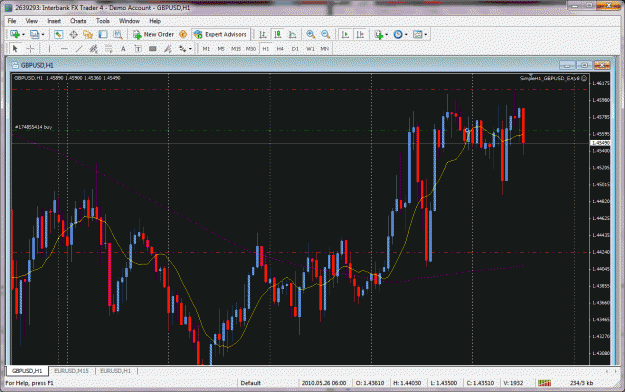This screenshot has width=625, height=392.
Task: Click the Profiles toolbar icon
Action: point(34,35)
